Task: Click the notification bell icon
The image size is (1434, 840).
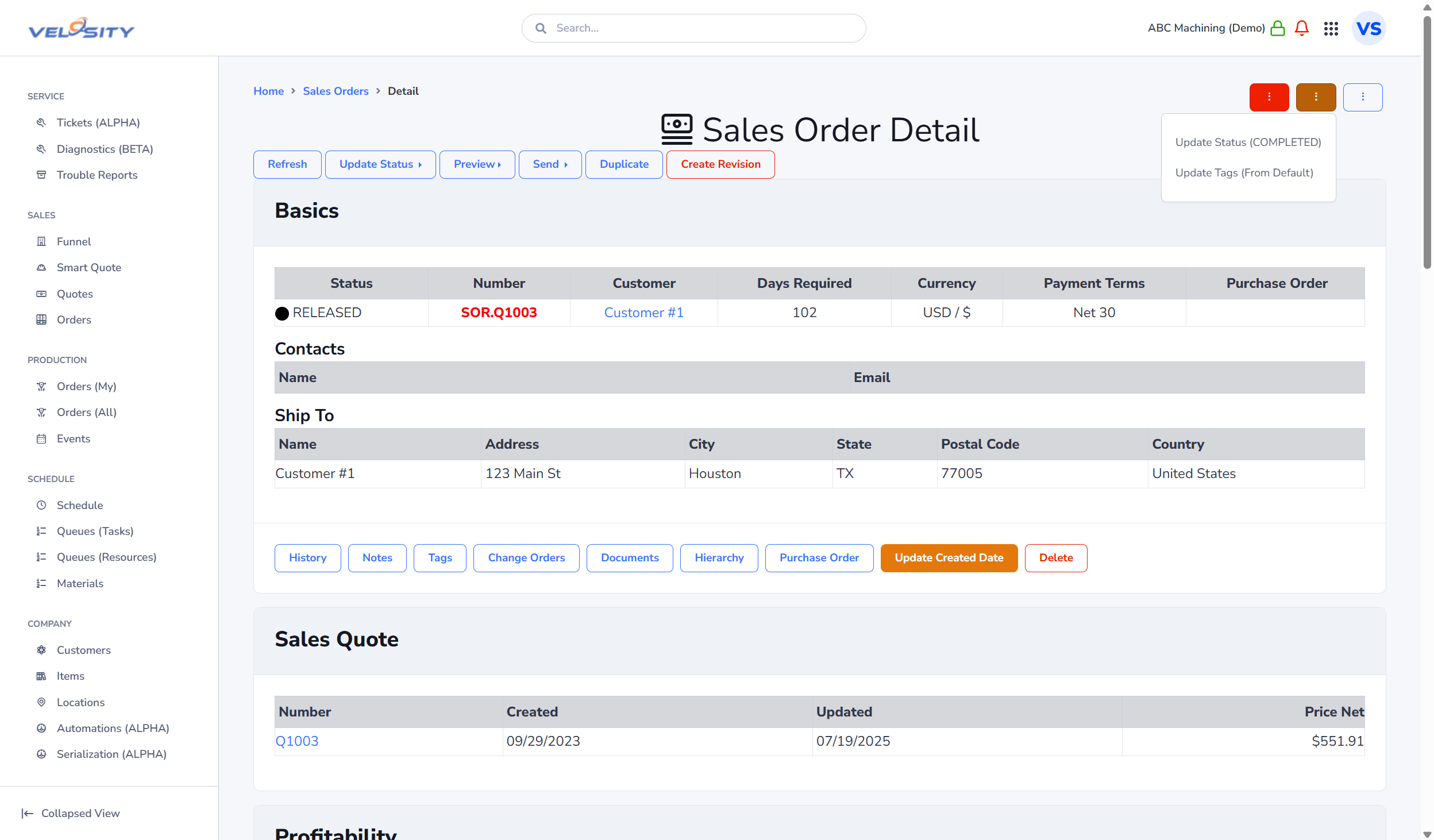Action: pyautogui.click(x=1301, y=28)
